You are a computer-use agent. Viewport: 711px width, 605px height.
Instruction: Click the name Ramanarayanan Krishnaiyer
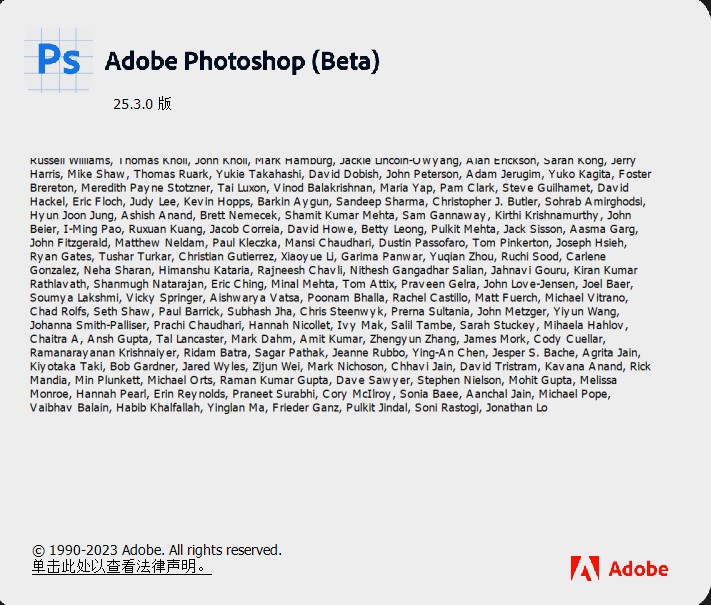point(100,353)
